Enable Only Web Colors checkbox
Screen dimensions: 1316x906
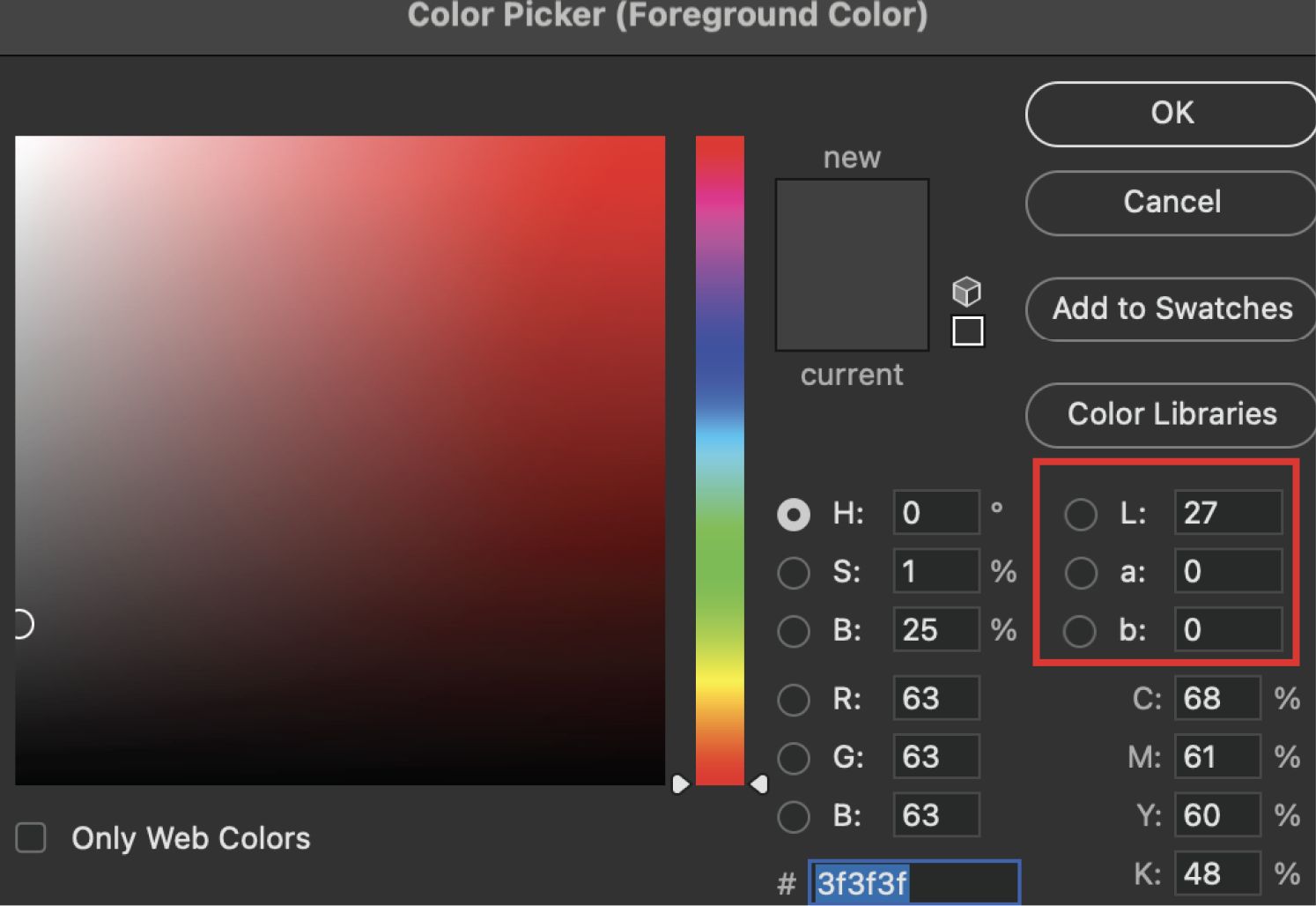click(x=31, y=837)
